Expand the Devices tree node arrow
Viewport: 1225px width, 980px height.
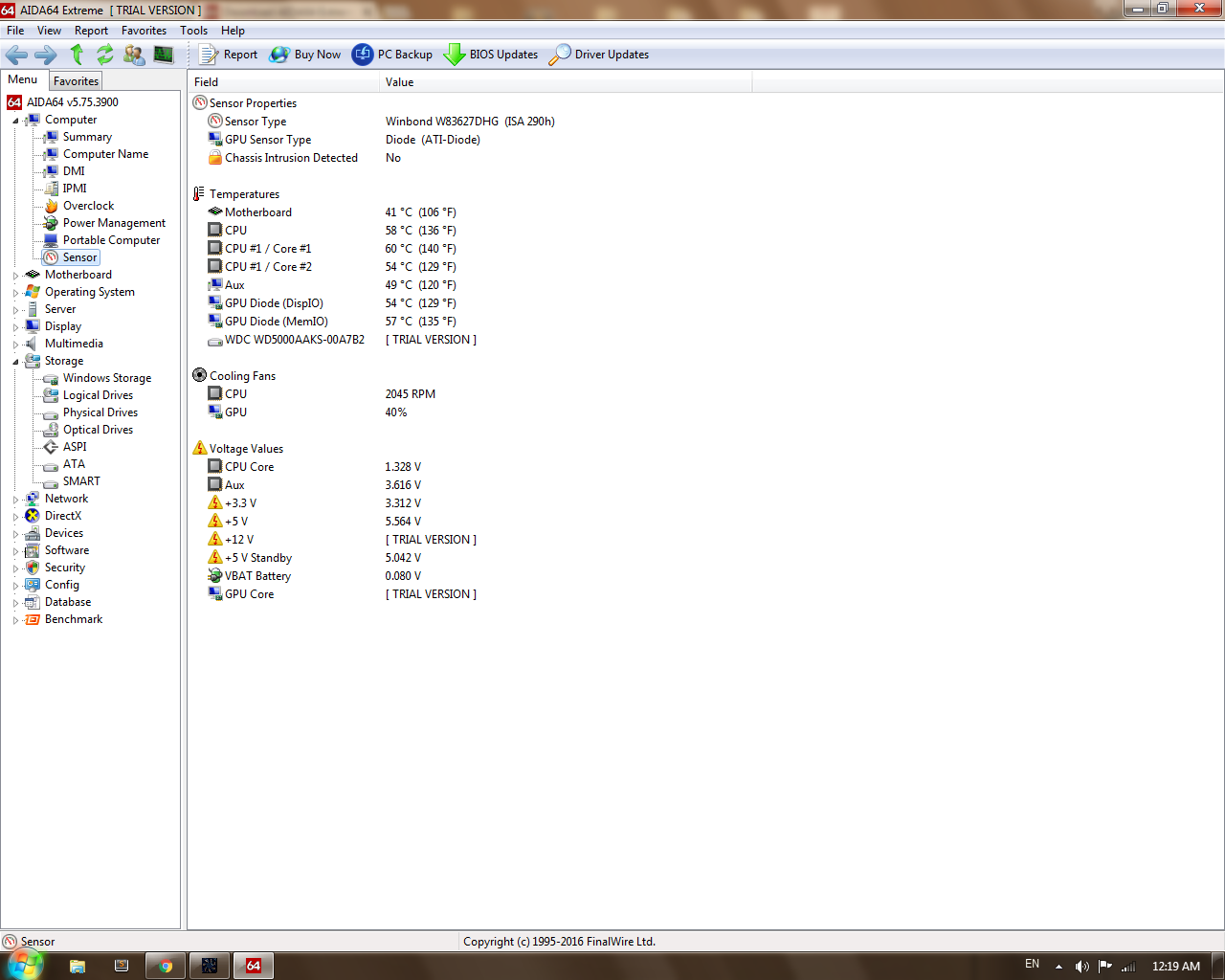pos(15,534)
